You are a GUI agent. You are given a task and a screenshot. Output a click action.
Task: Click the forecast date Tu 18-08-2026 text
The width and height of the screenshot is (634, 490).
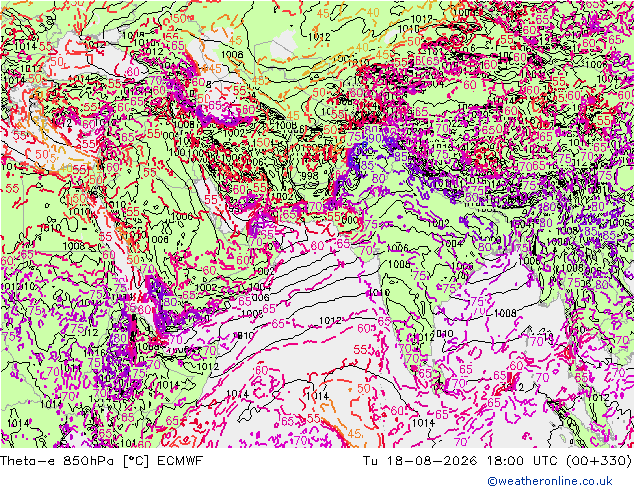[420, 460]
